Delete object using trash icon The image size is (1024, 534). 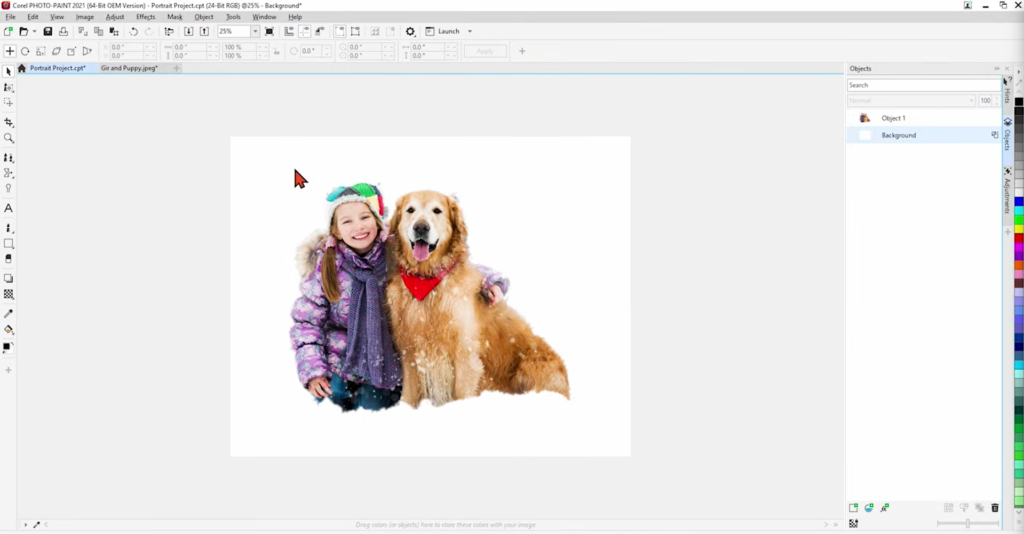[995, 508]
